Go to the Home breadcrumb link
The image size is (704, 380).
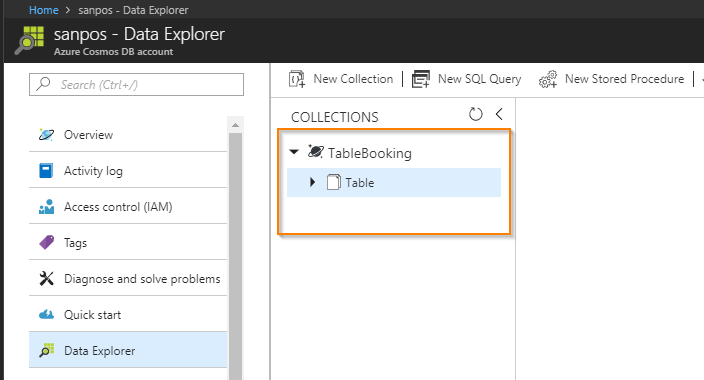[44, 10]
